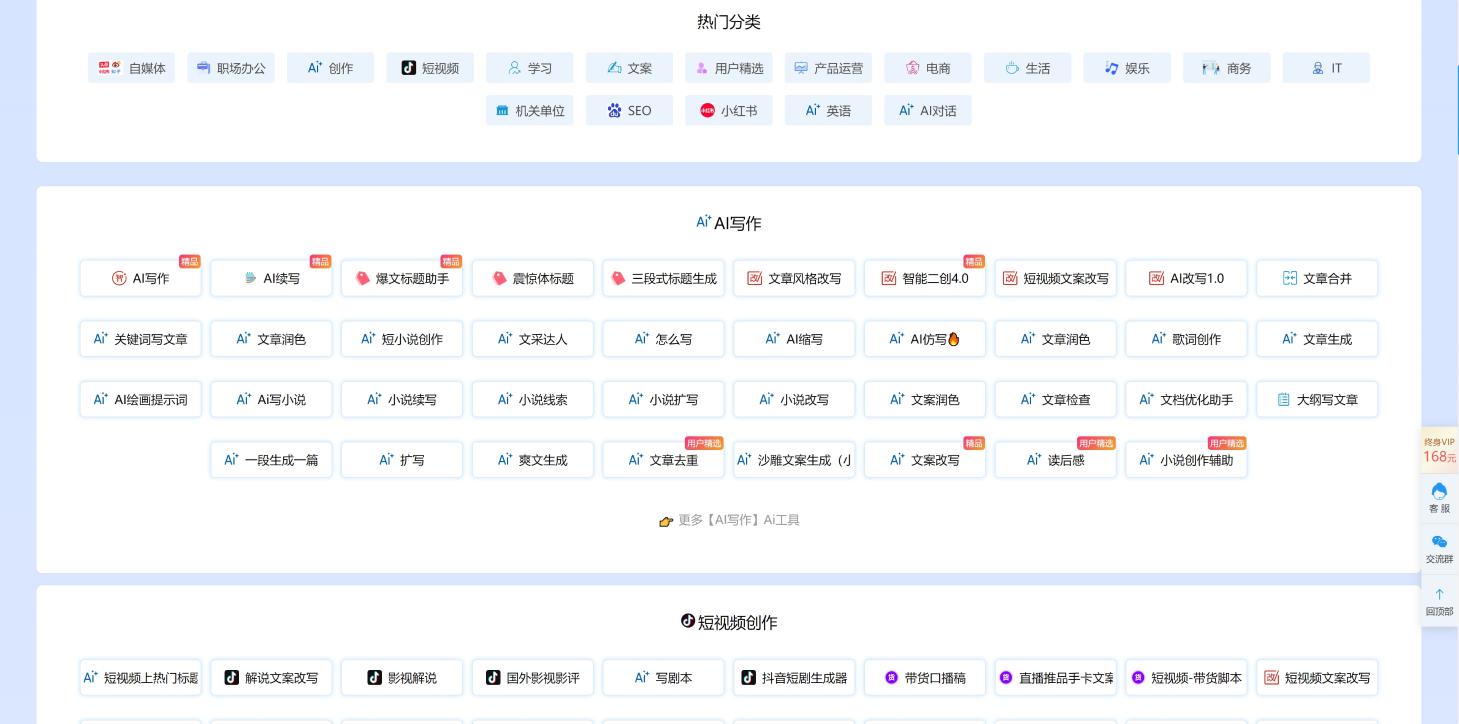
Task: Open the 职场办公 category
Action: click(x=231, y=68)
